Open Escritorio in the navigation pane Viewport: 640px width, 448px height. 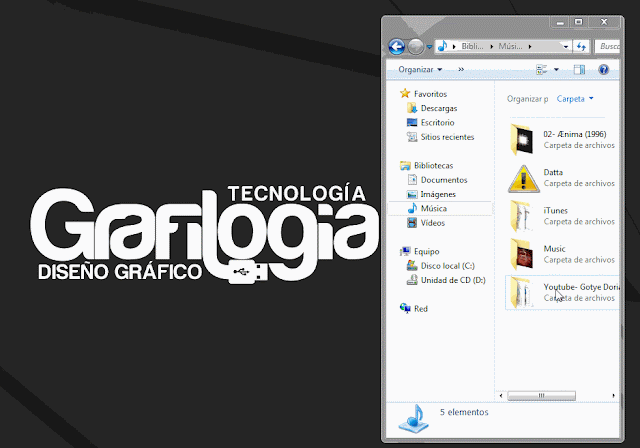click(438, 122)
